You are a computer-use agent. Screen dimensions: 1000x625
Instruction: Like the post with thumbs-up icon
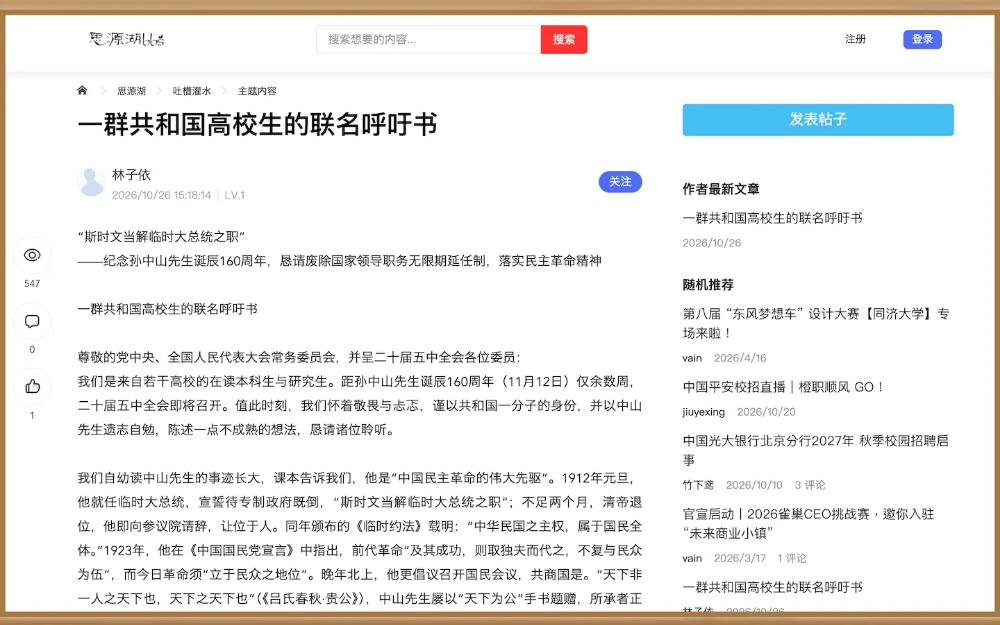tap(32, 386)
